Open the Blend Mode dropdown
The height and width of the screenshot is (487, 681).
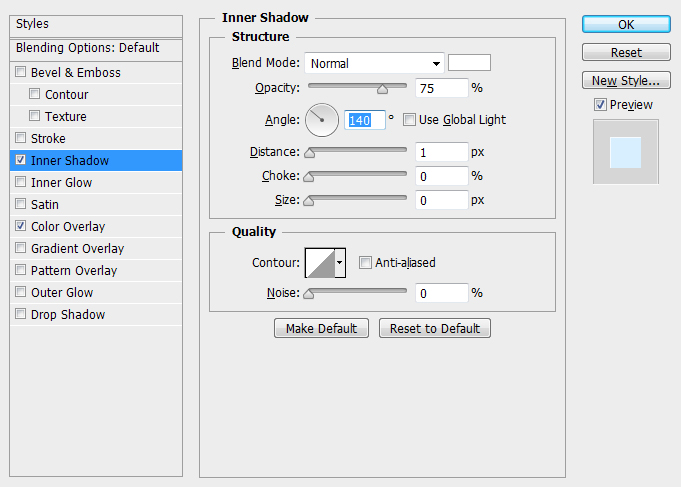pos(374,63)
